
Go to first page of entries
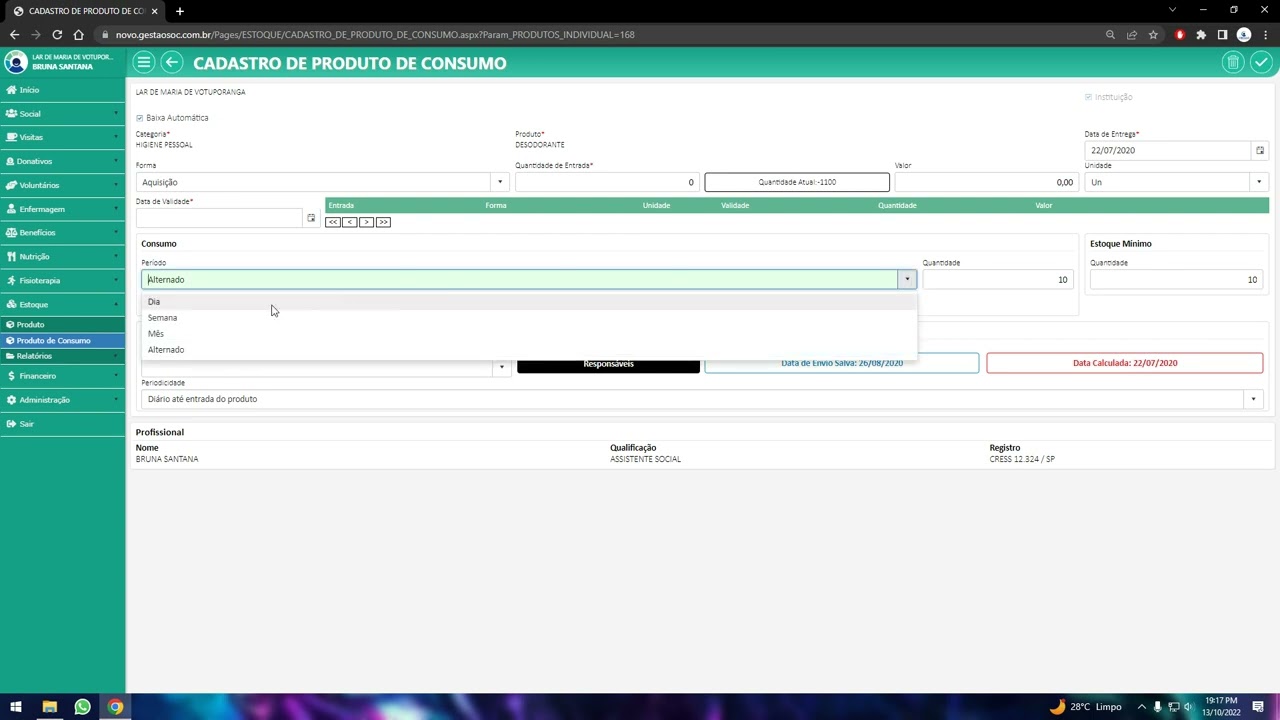(333, 222)
